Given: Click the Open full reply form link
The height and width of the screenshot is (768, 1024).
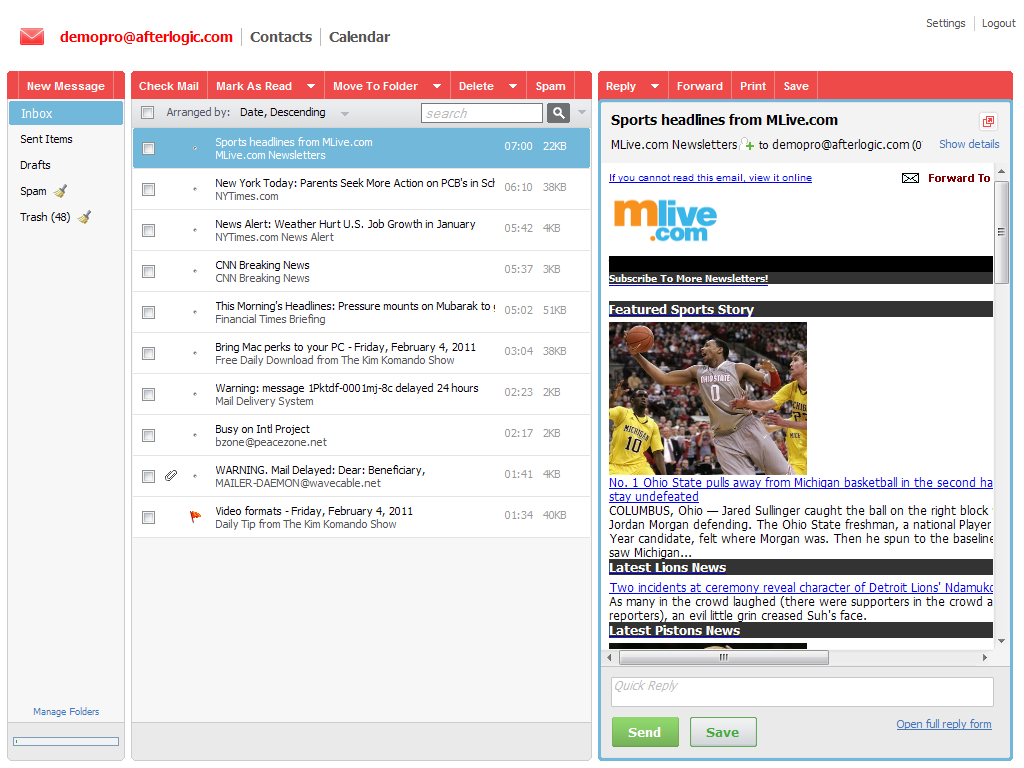Looking at the screenshot, I should tap(943, 724).
